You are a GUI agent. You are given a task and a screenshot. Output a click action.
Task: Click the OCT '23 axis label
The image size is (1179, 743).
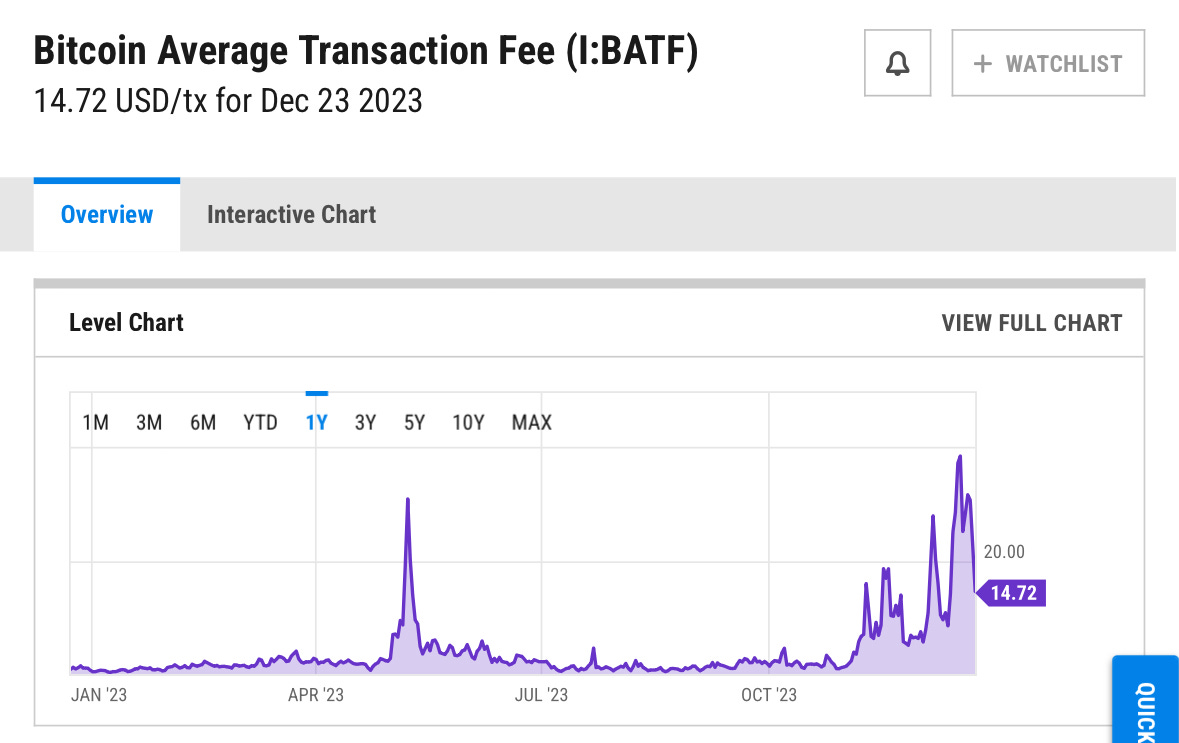[x=768, y=695]
